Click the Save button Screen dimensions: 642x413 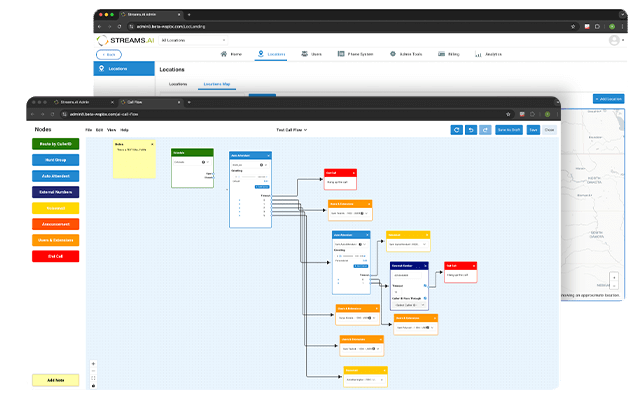click(533, 129)
